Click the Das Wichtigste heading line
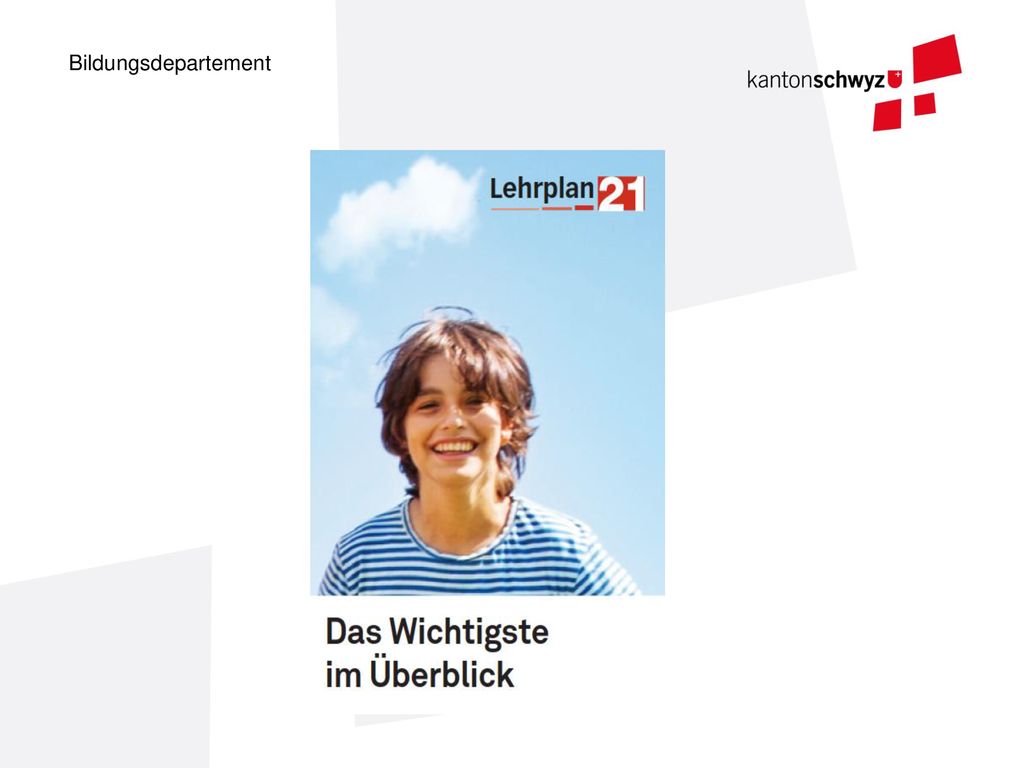Image resolution: width=1024 pixels, height=768 pixels. [437, 632]
